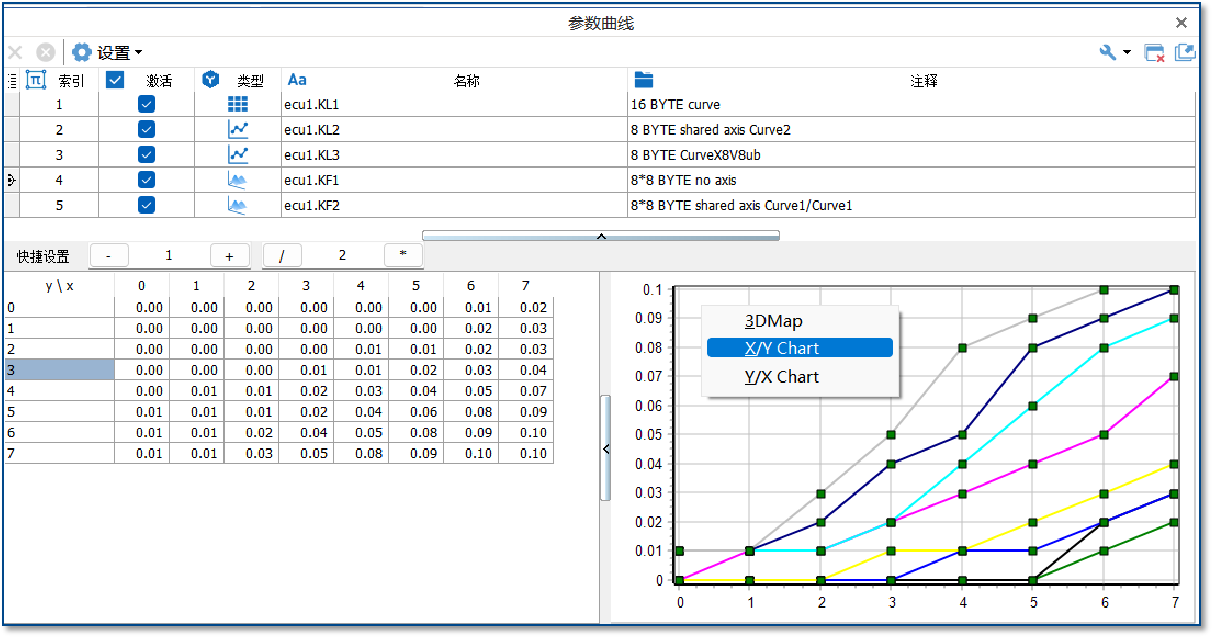The height and width of the screenshot is (638, 1213).
Task: Click the surface type icon for ecu1.KF1
Action: point(237,179)
